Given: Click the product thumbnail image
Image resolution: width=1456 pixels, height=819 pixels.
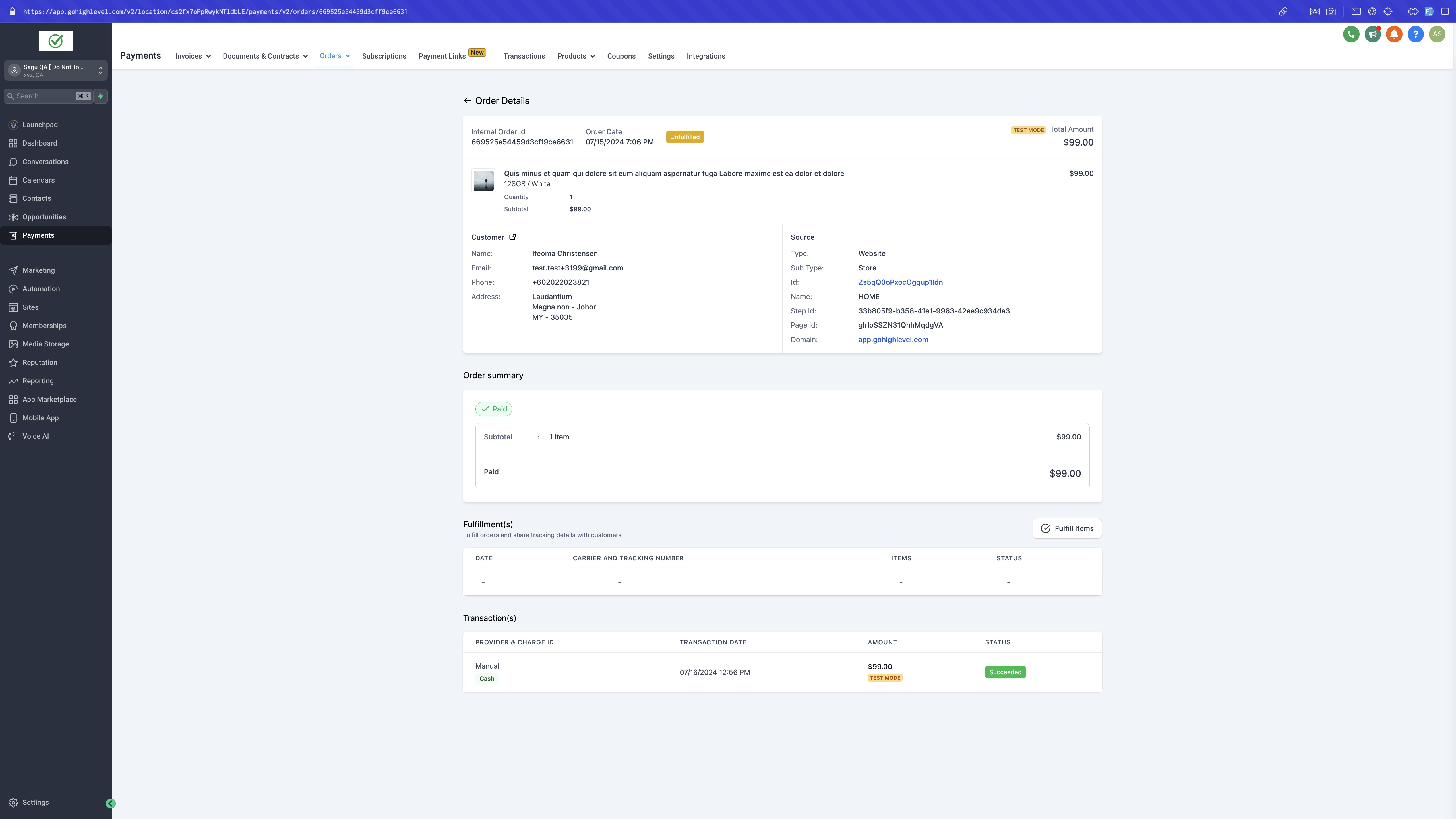Looking at the screenshot, I should [483, 181].
